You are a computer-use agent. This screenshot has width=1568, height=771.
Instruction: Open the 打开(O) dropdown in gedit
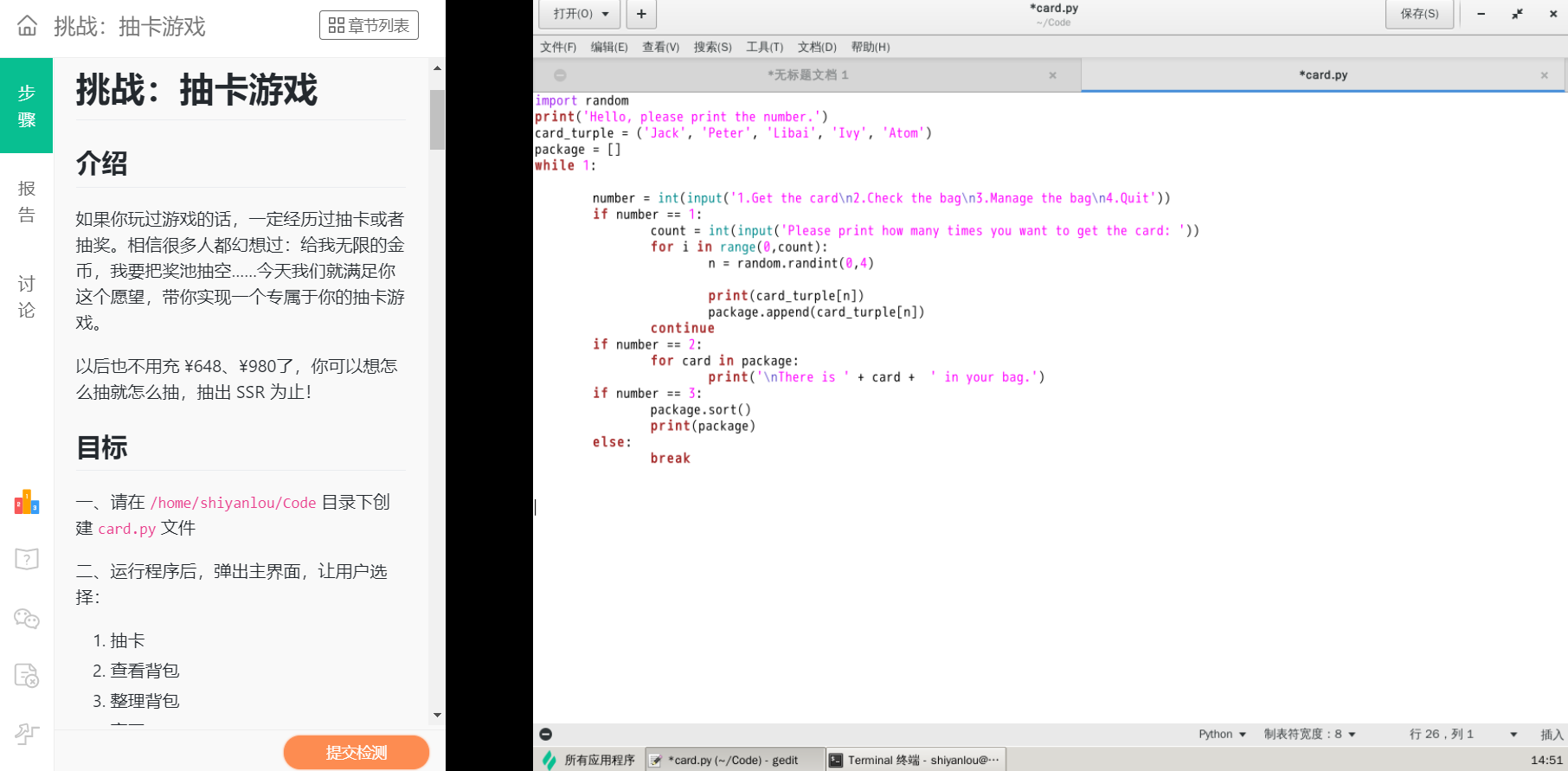(580, 14)
